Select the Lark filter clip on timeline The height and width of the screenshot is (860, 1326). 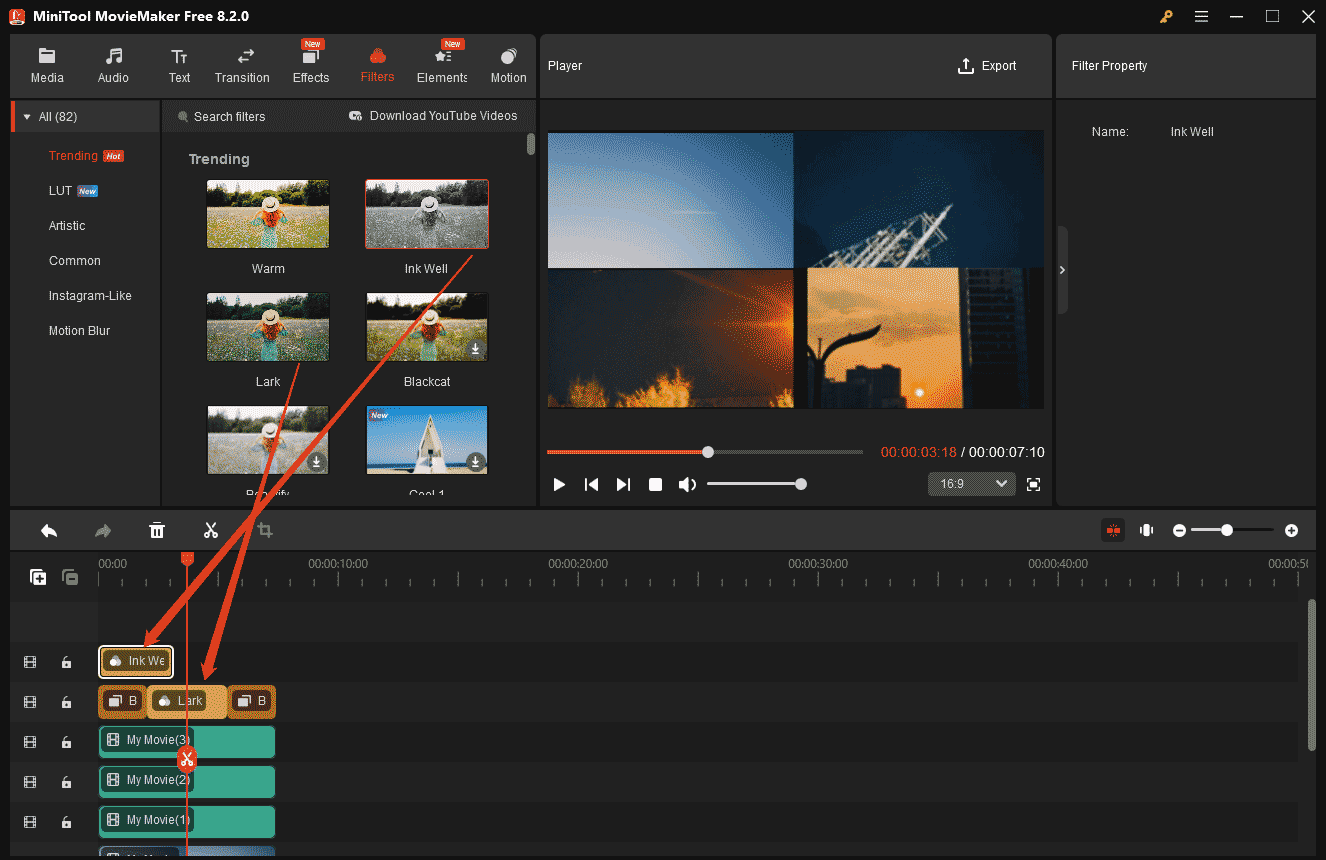[188, 702]
